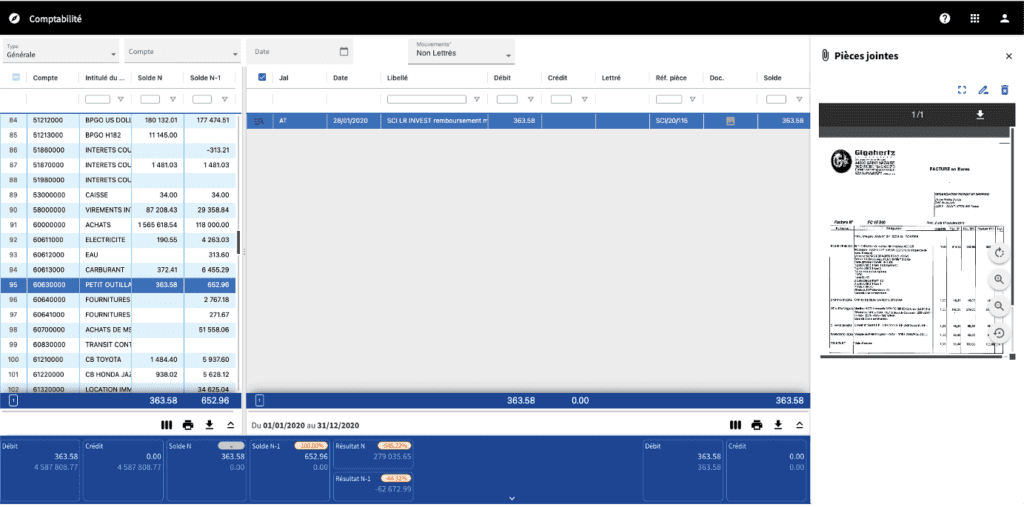1024x507 pixels.
Task: Select the ELECTRICITE account row
Action: (x=120, y=240)
